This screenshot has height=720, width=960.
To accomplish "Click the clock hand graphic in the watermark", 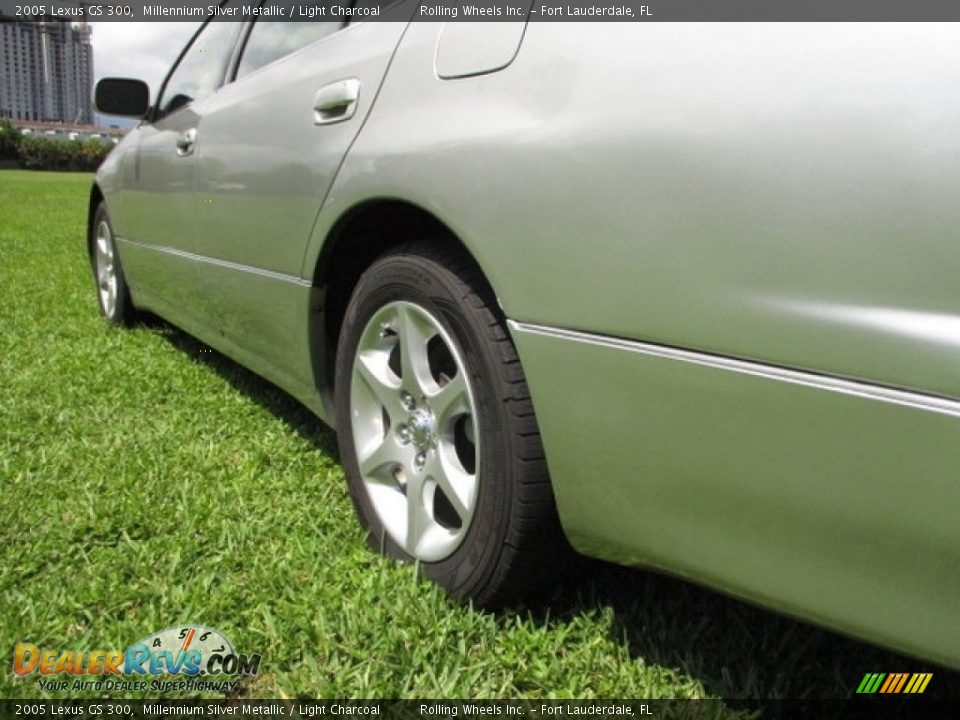I will [190, 640].
